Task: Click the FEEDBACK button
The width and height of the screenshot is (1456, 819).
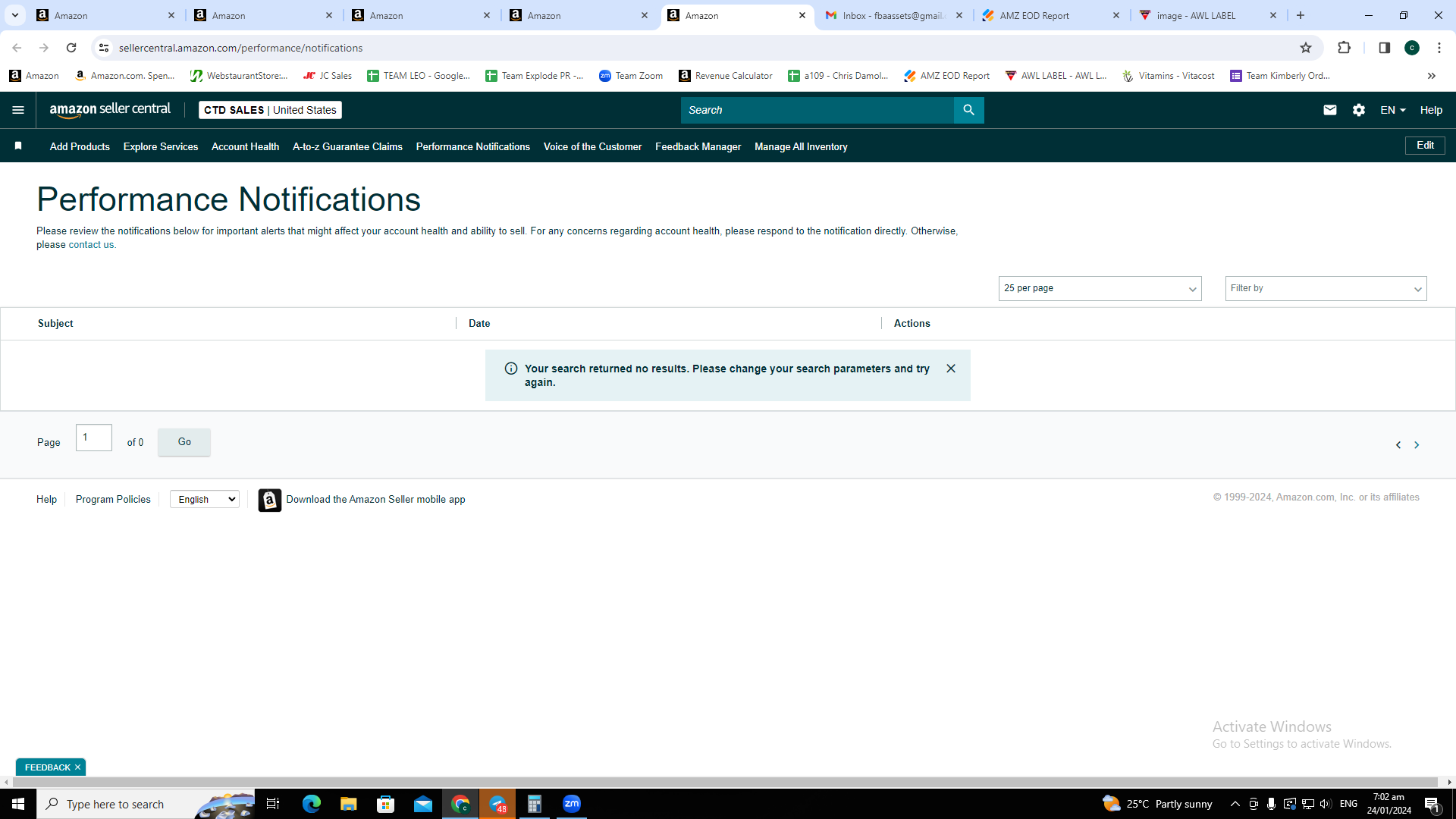Action: click(x=47, y=767)
